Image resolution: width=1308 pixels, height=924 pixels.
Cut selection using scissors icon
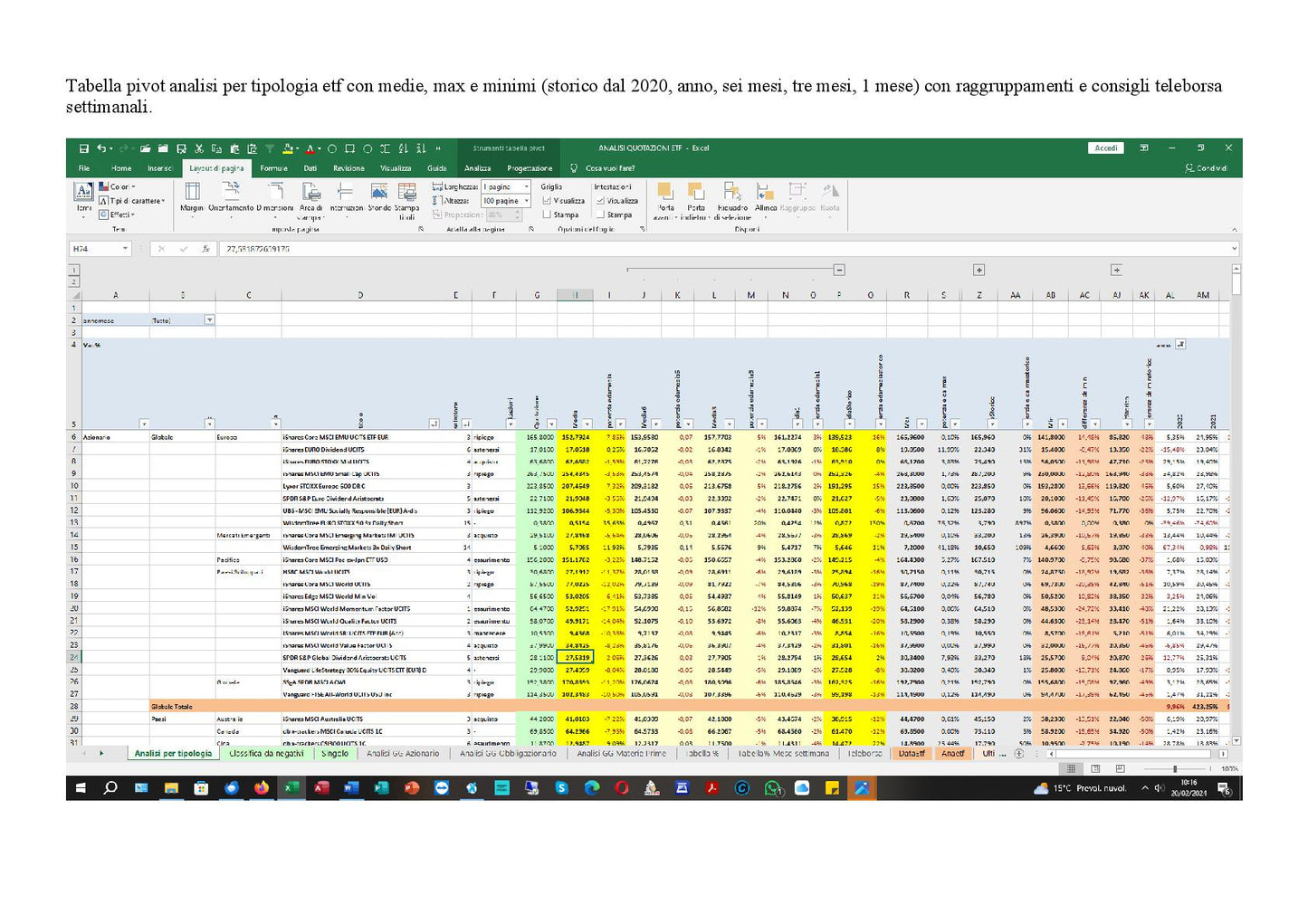point(199,148)
